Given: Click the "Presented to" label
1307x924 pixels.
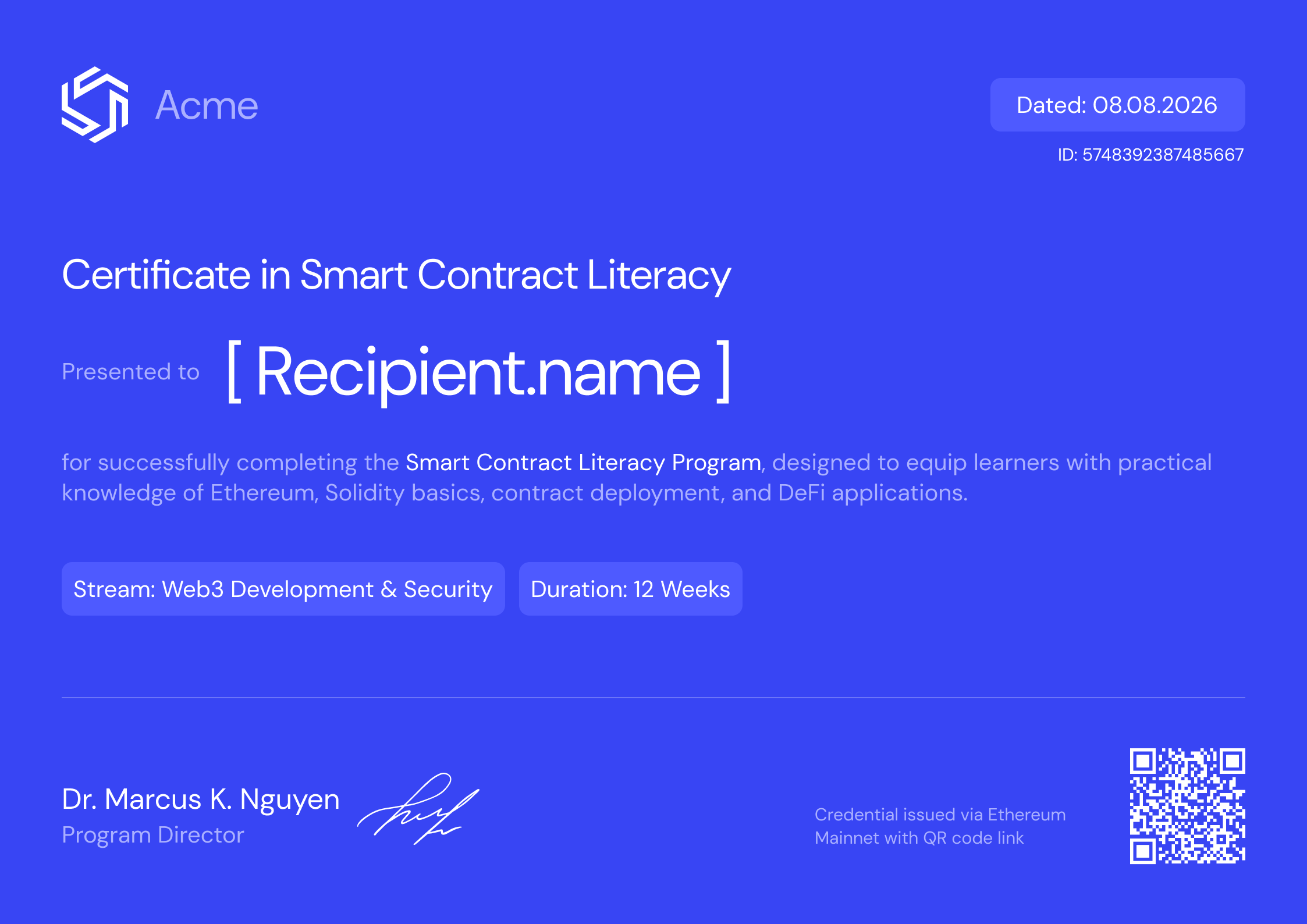Looking at the screenshot, I should coord(130,371).
